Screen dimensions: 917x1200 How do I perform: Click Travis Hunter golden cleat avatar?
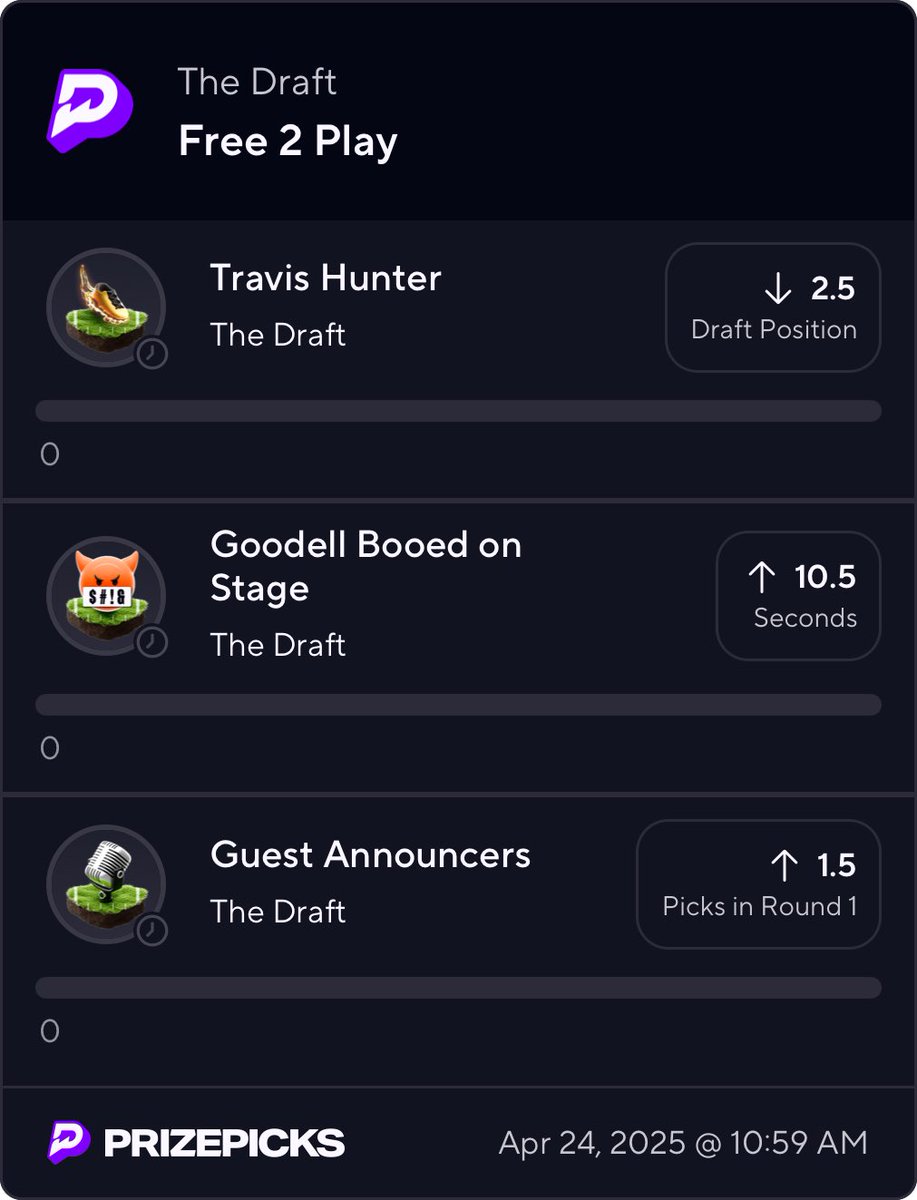click(x=105, y=306)
